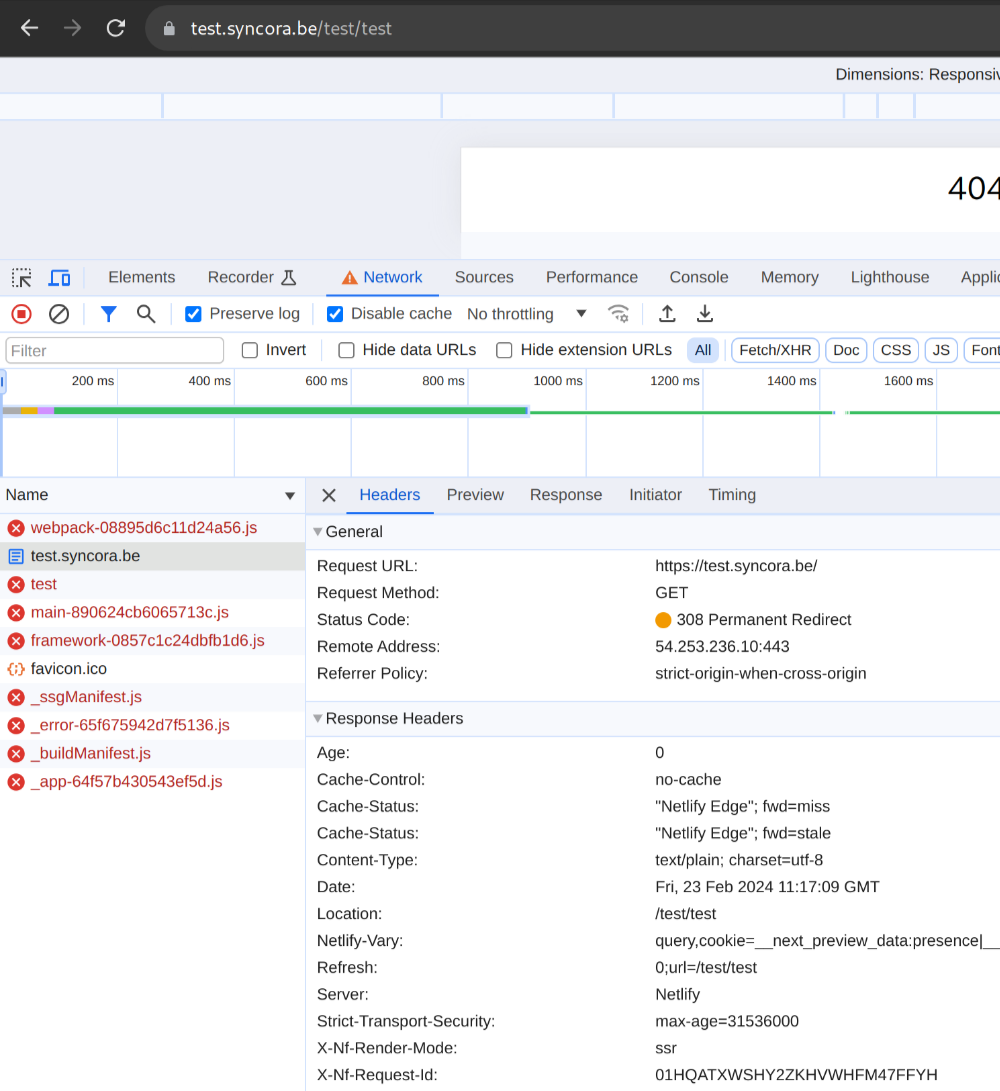This screenshot has width=1000, height=1091.
Task: Clear the network log
Action: 59,314
